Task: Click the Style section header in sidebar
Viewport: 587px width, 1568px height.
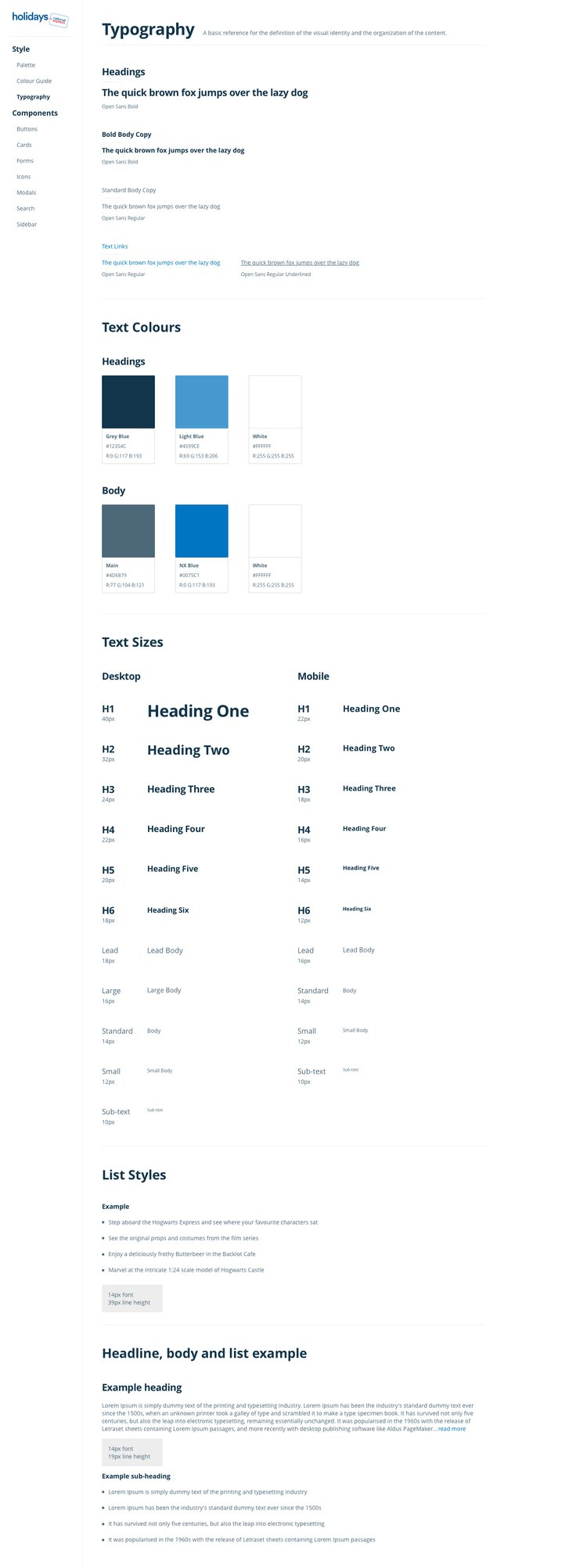Action: coord(21,49)
